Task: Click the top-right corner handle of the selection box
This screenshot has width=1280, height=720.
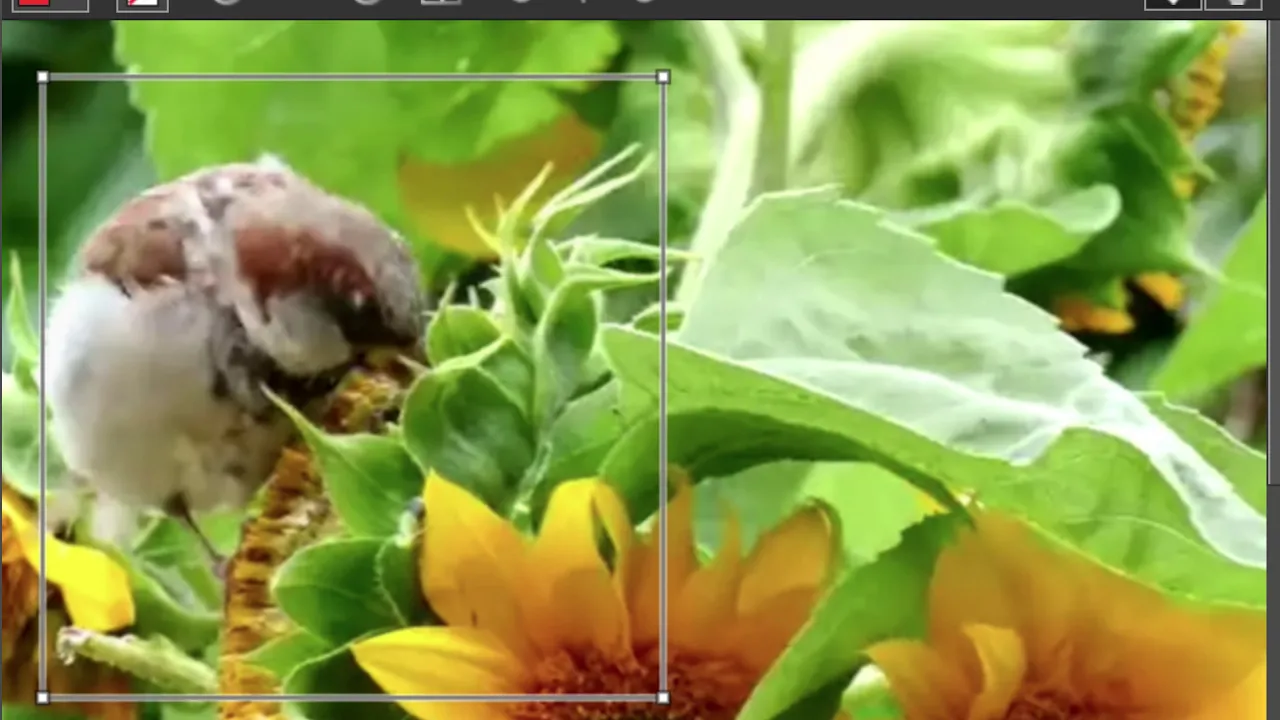Action: pos(663,77)
